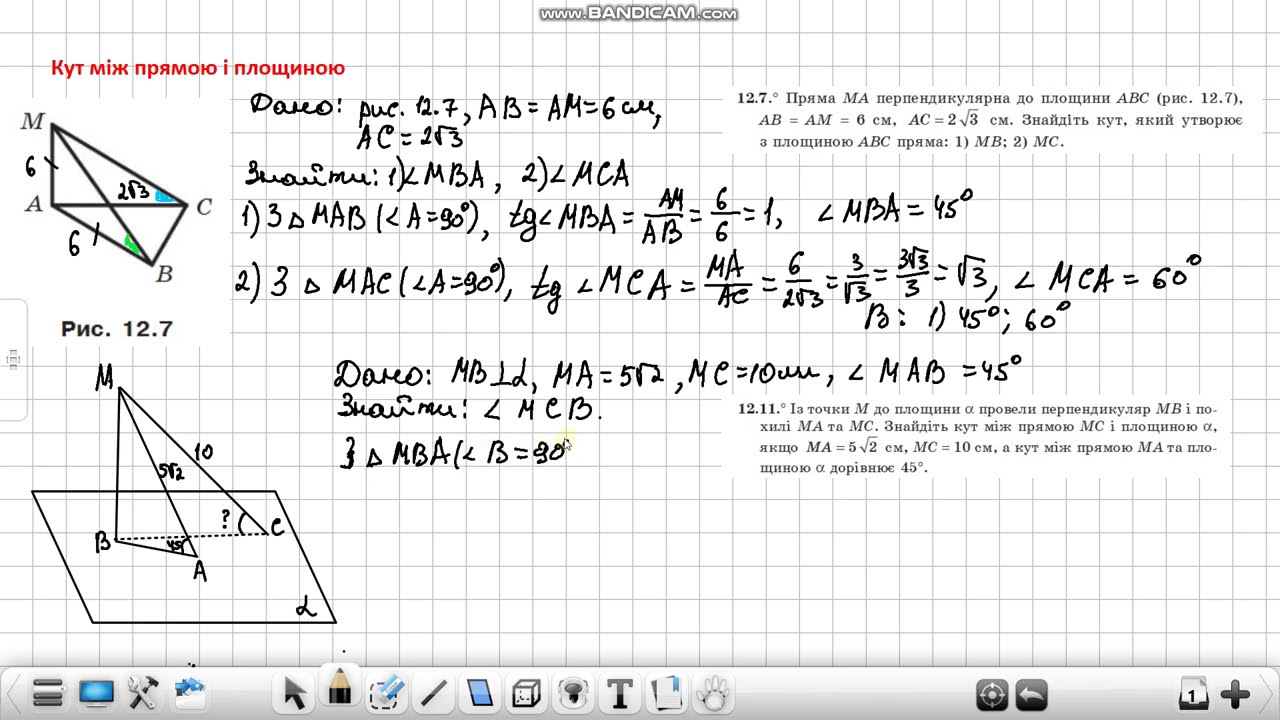This screenshot has height=720, width=1280.
Task: Select the straight line tool
Action: (434, 692)
